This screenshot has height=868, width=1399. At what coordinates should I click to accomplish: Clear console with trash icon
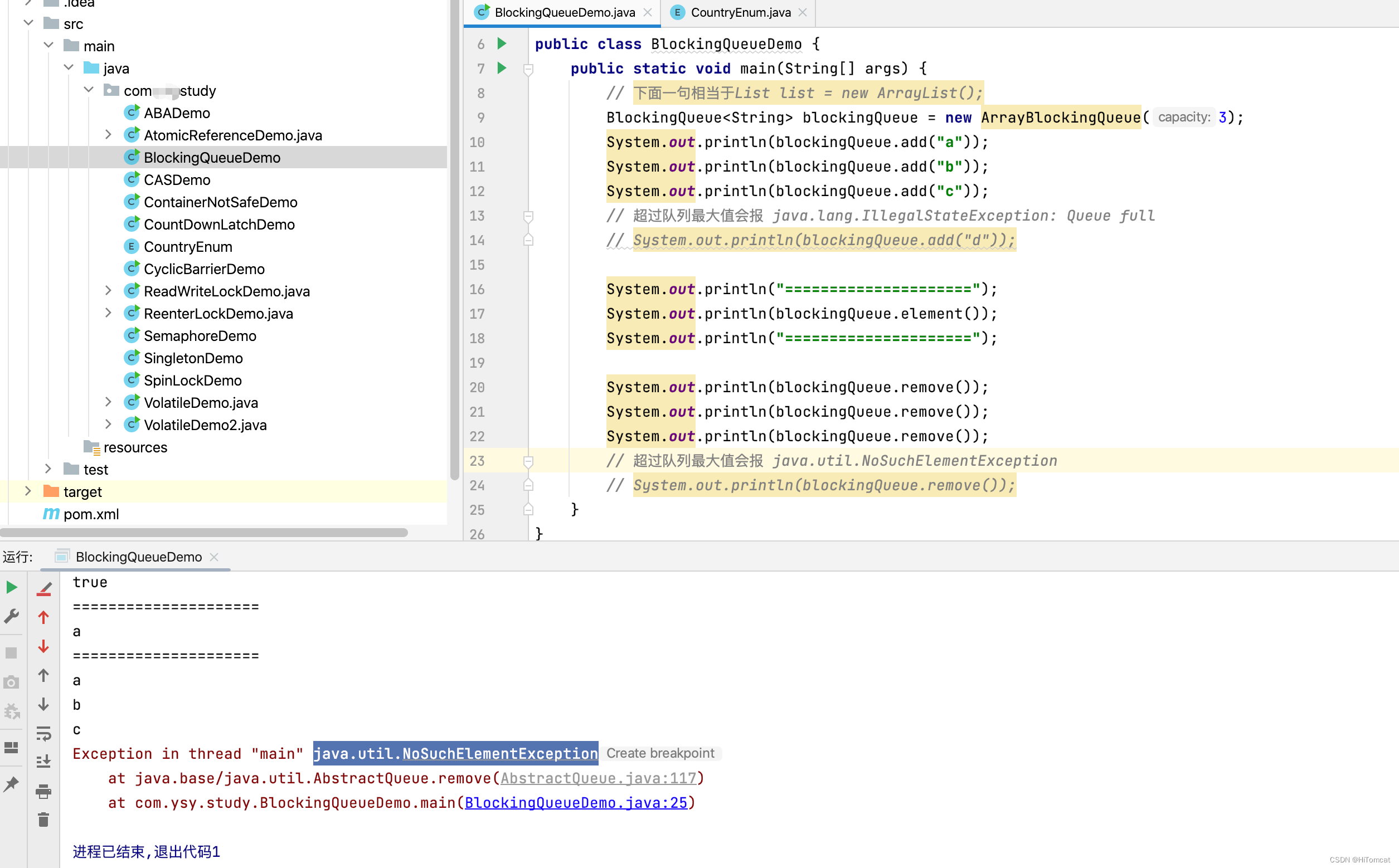point(43,820)
